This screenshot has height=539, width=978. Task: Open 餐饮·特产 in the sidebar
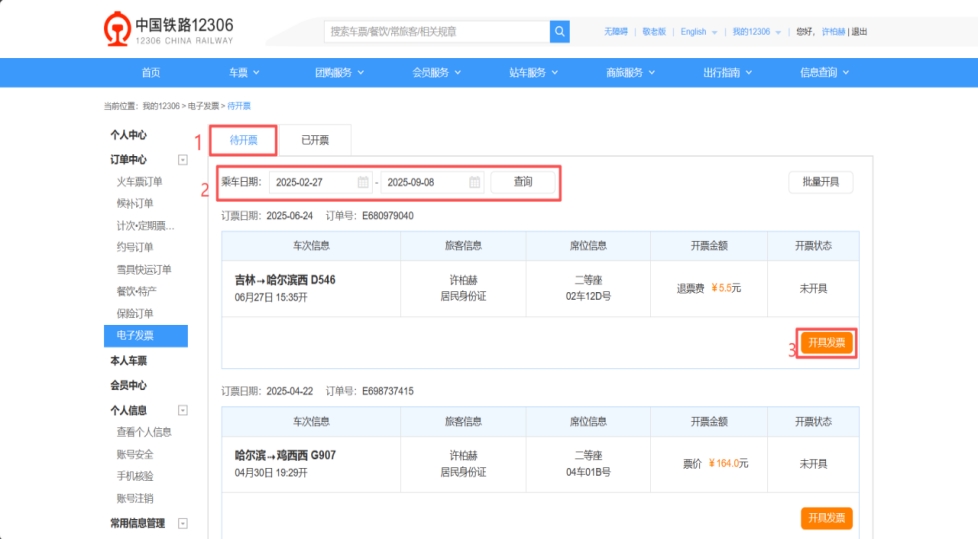click(137, 291)
